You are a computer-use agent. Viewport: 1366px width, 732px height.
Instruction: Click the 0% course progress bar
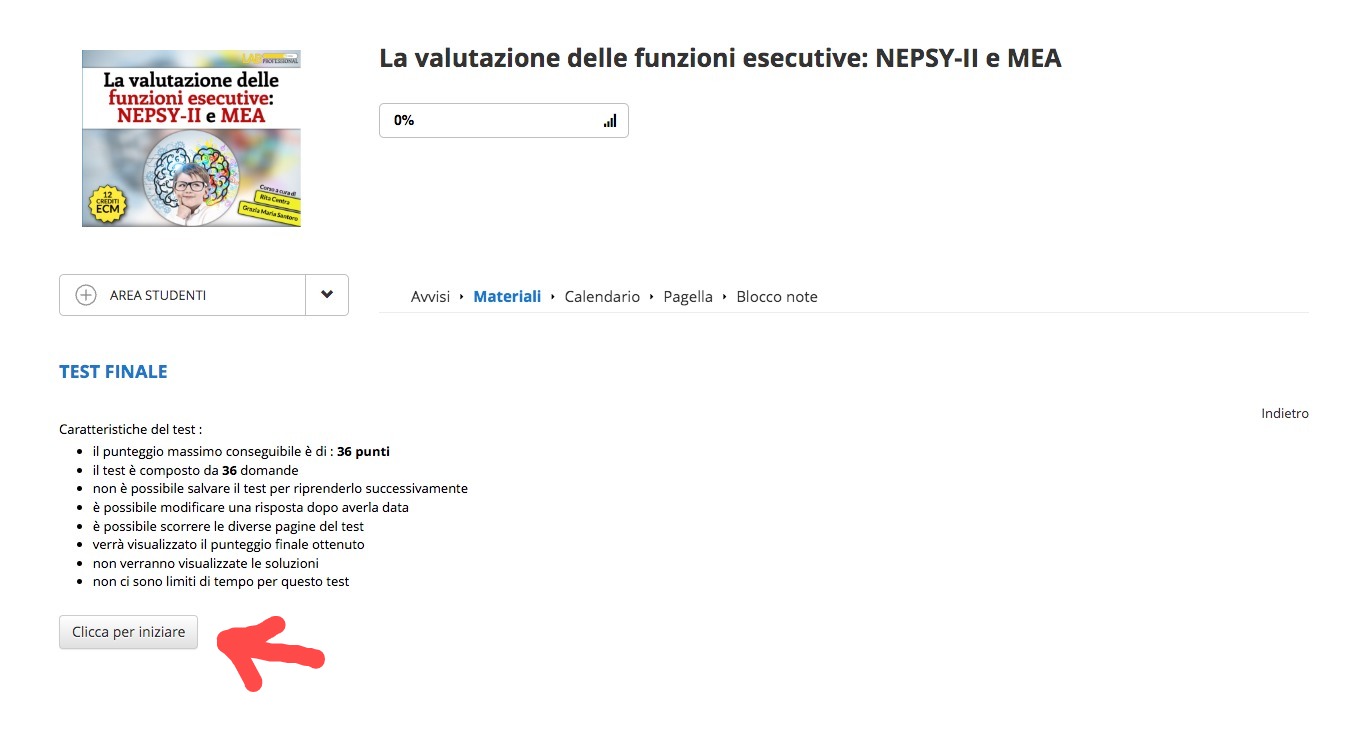(x=503, y=120)
